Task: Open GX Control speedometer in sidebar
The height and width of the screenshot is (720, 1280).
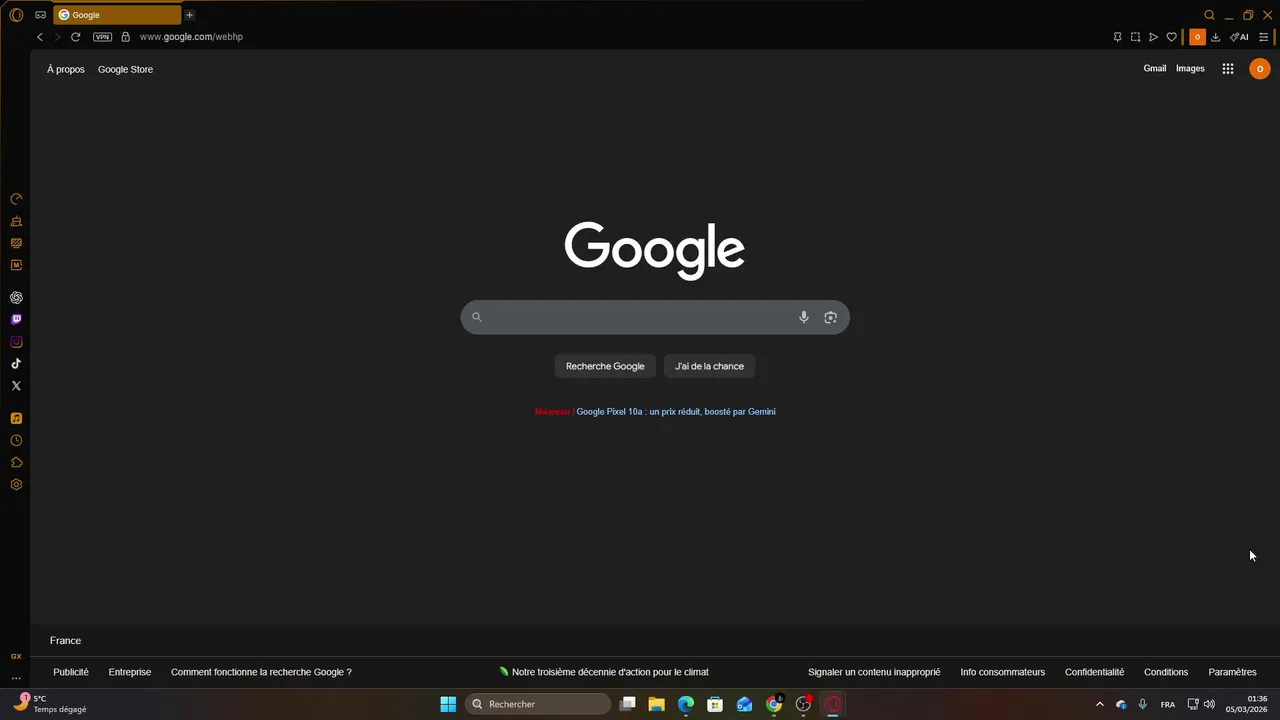Action: coord(16,199)
